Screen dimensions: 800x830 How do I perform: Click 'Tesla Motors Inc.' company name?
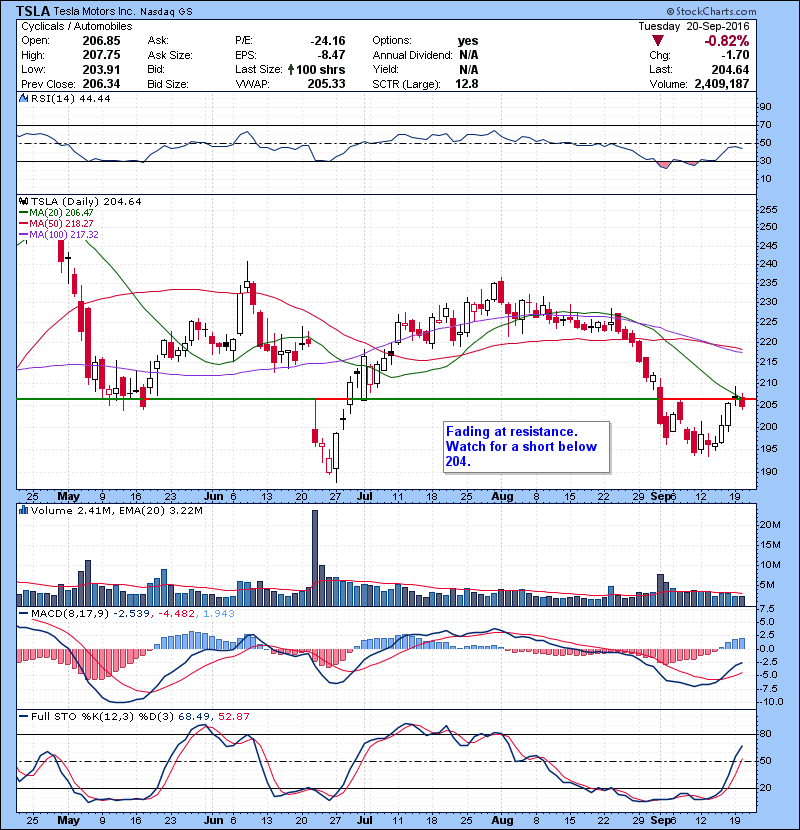[x=94, y=12]
